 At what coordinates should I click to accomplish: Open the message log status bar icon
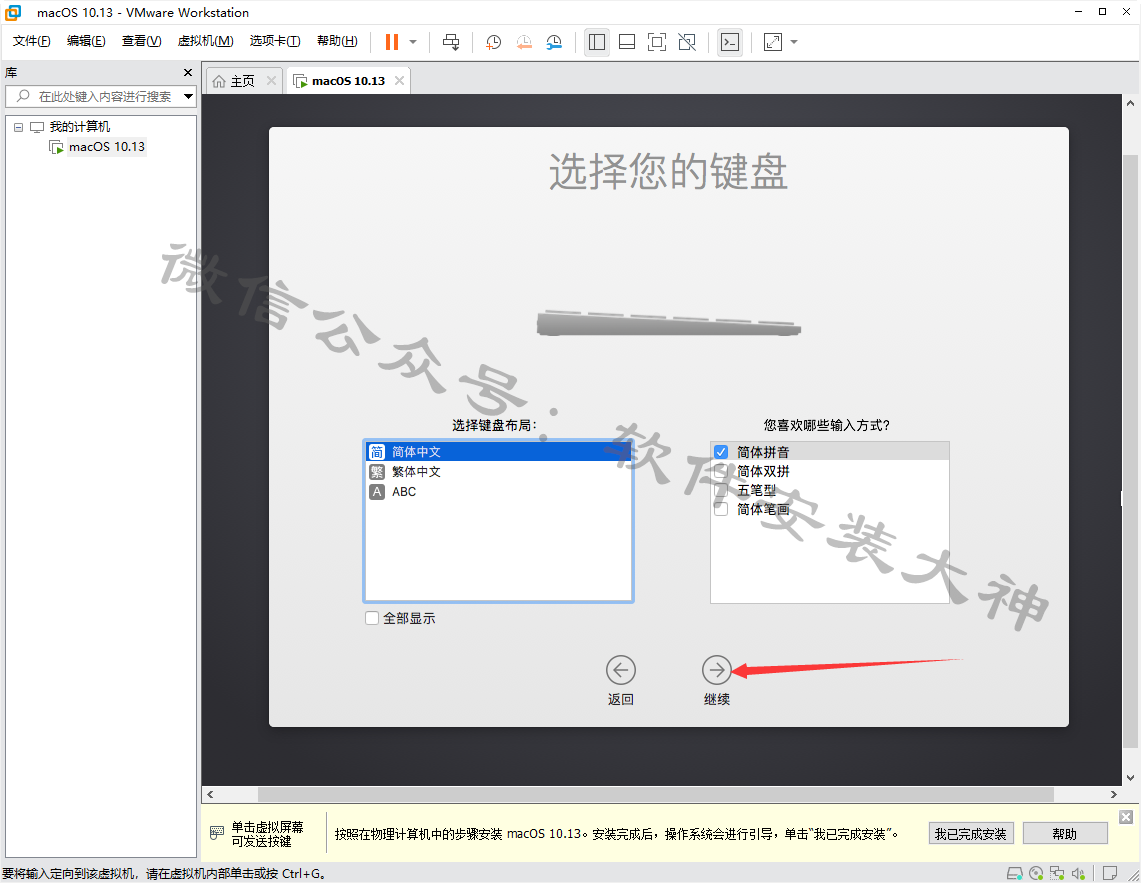click(x=1110, y=873)
